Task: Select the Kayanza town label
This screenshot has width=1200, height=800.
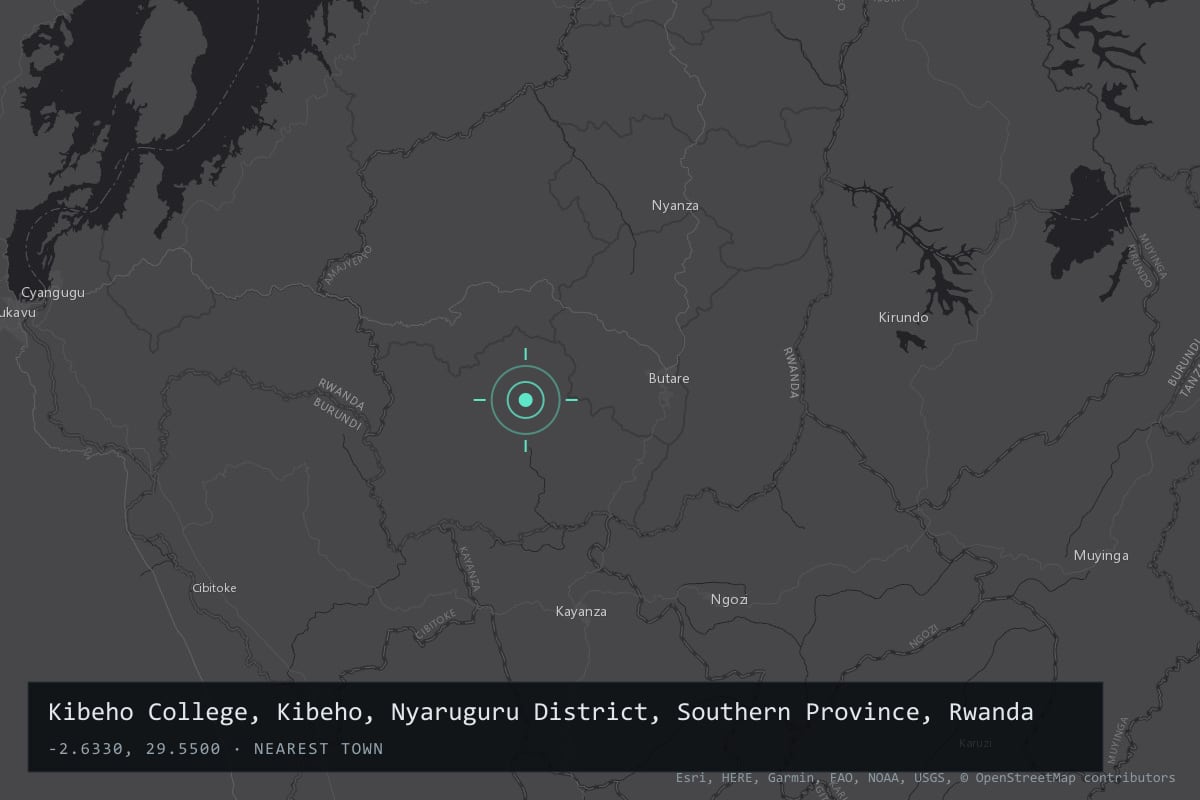Action: (581, 611)
